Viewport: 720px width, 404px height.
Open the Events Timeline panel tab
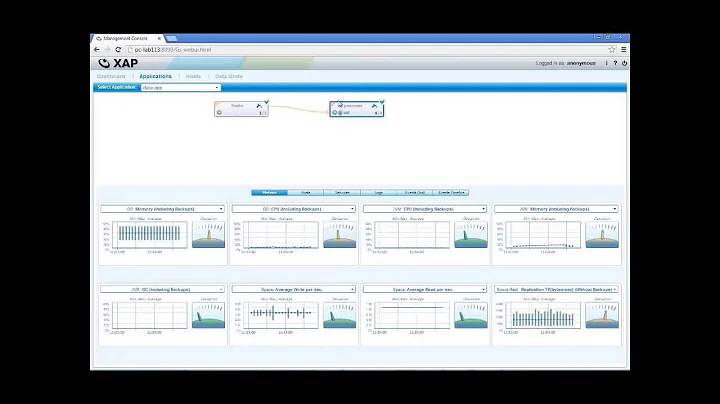coord(451,192)
